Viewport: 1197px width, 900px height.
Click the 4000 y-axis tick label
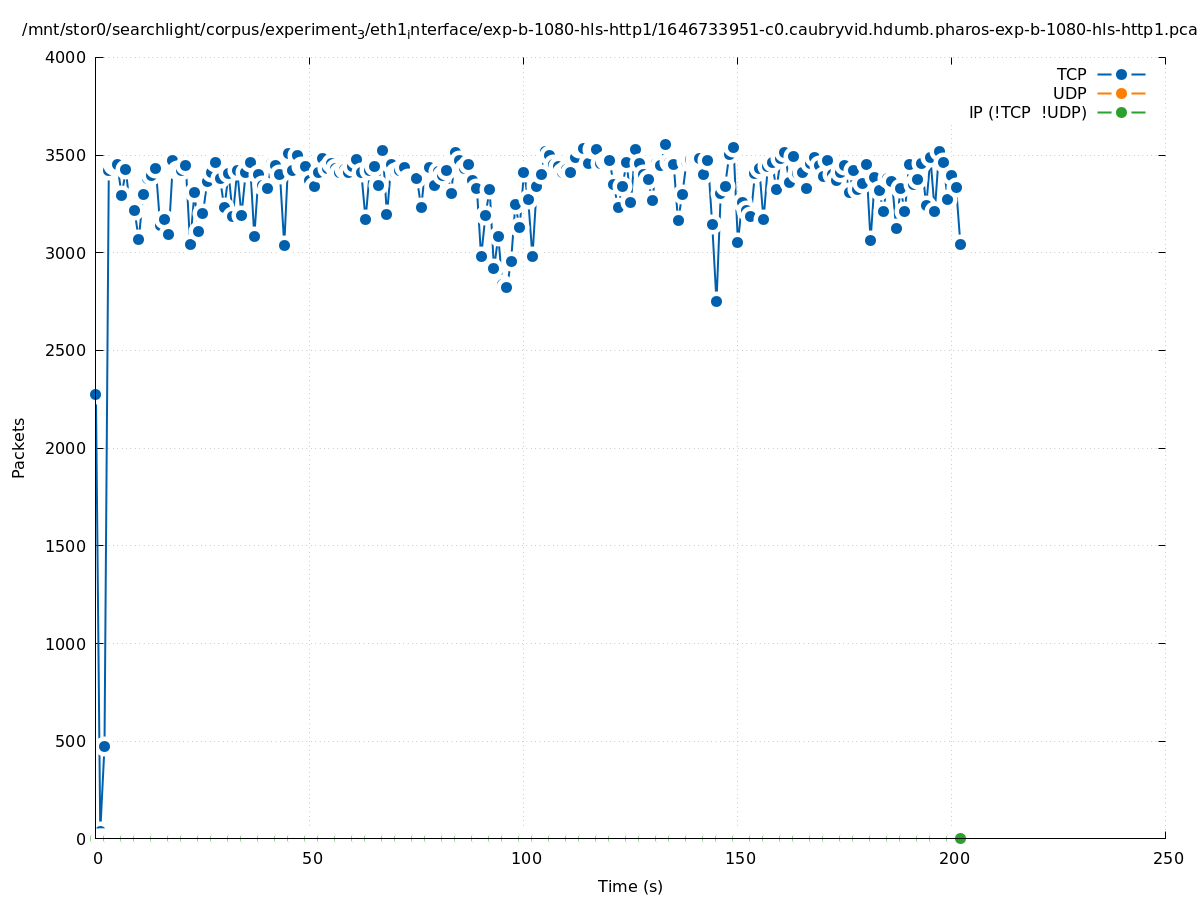(65, 57)
